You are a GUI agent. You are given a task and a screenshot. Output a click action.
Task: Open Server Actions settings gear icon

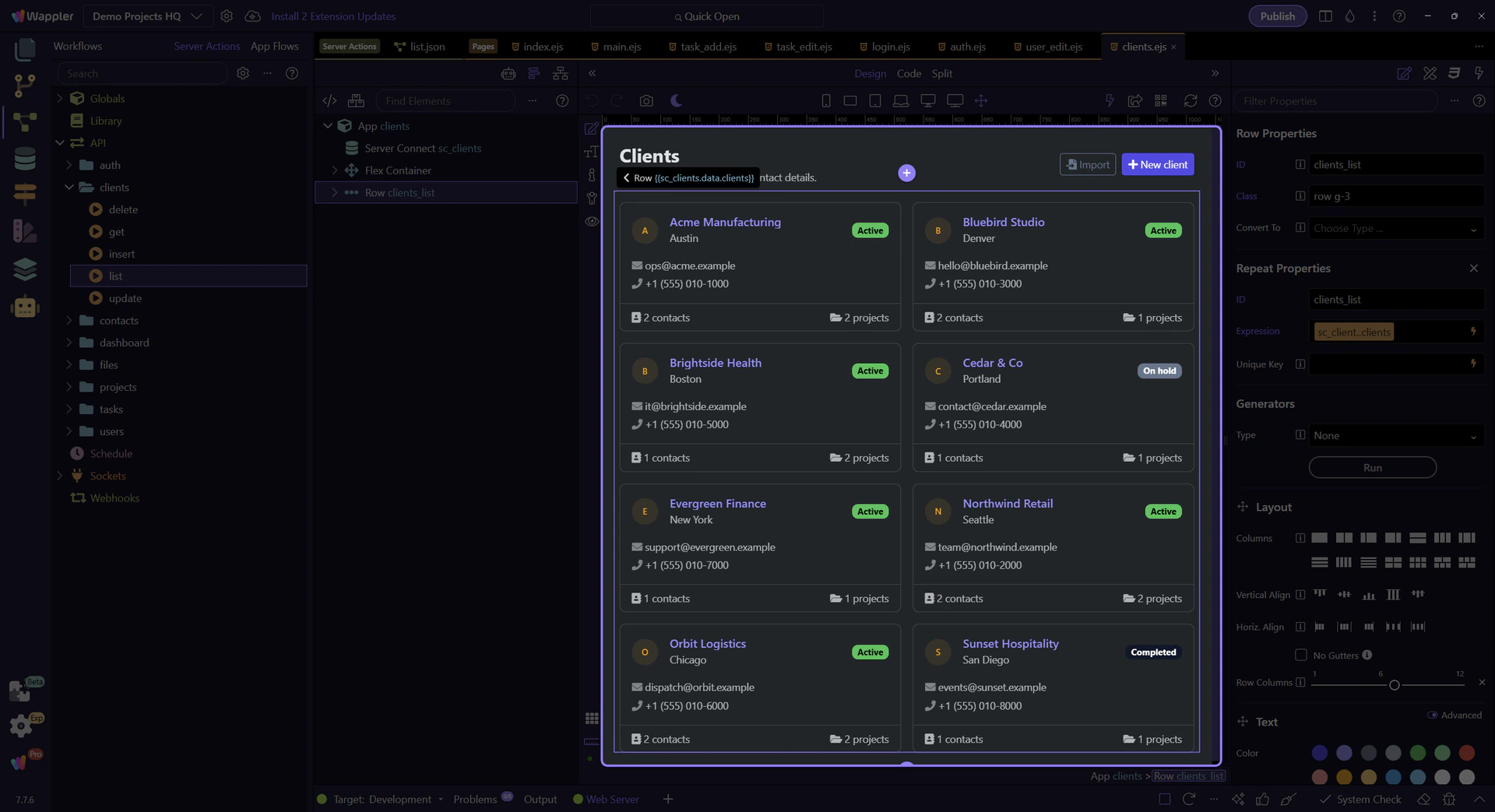tap(243, 73)
